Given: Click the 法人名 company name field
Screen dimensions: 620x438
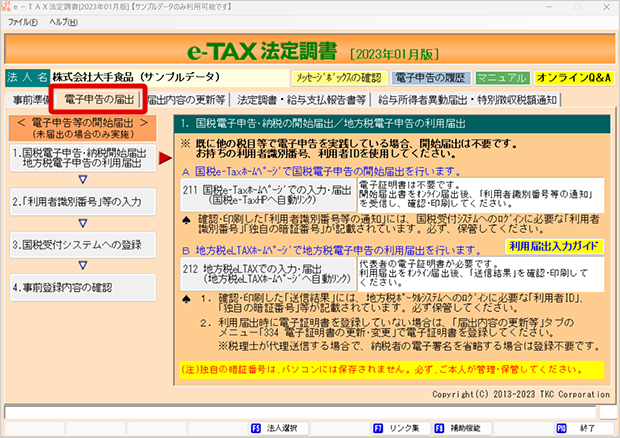Looking at the screenshot, I should click(x=170, y=77).
